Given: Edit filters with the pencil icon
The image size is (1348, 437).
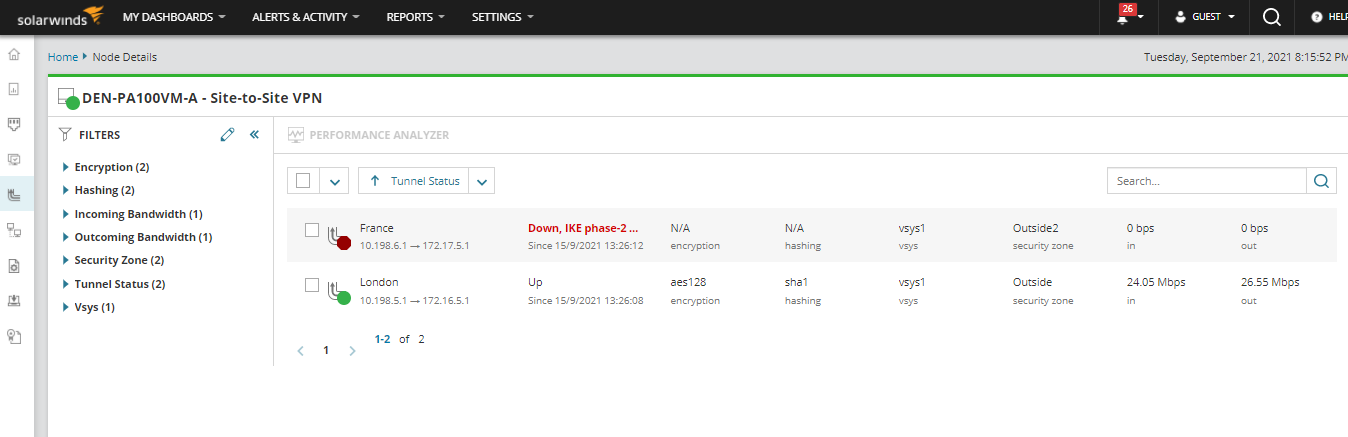Looking at the screenshot, I should point(227,134).
